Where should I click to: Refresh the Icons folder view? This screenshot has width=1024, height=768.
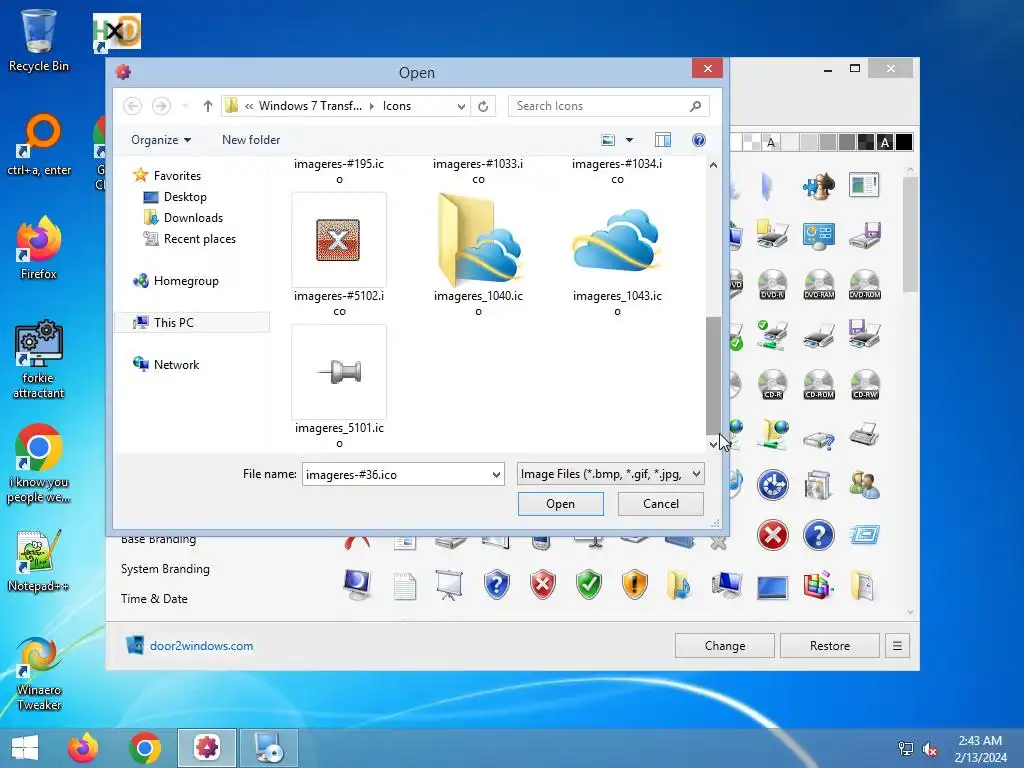click(483, 106)
